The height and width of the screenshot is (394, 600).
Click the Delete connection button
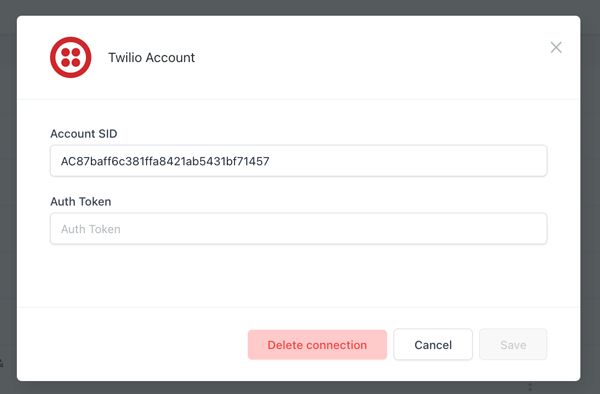[x=317, y=345]
